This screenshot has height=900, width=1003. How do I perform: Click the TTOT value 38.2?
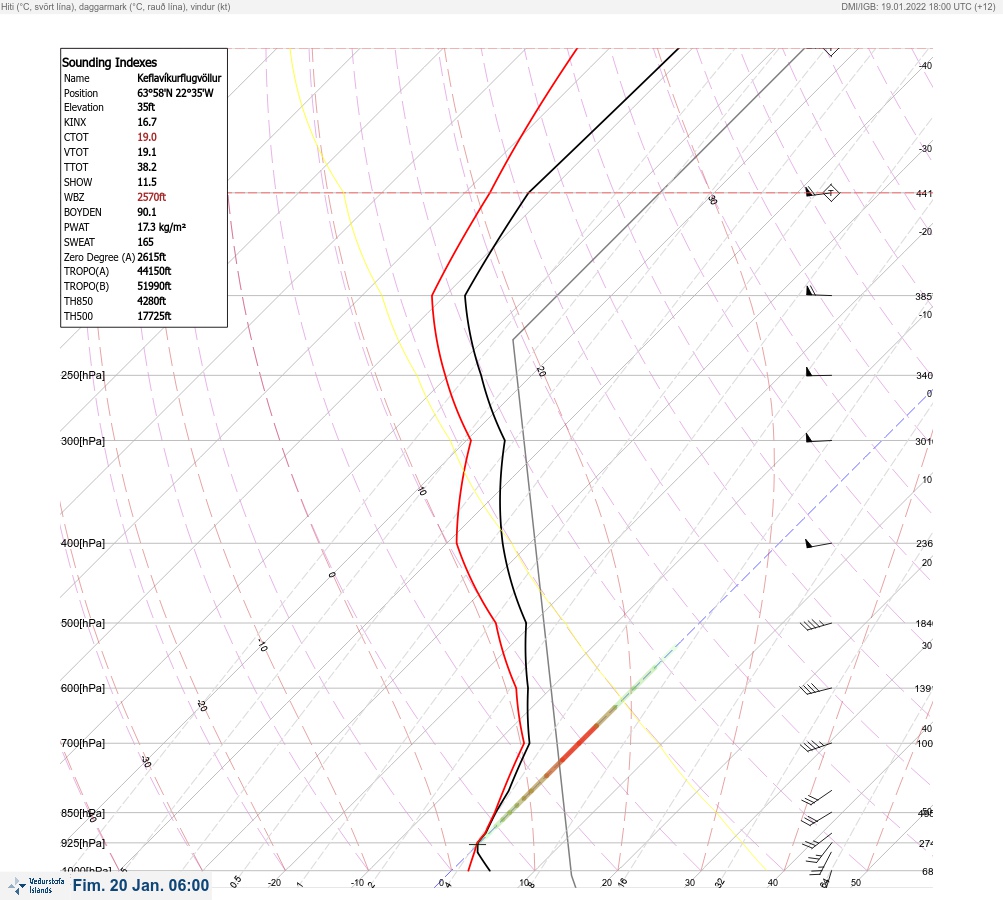[146, 167]
